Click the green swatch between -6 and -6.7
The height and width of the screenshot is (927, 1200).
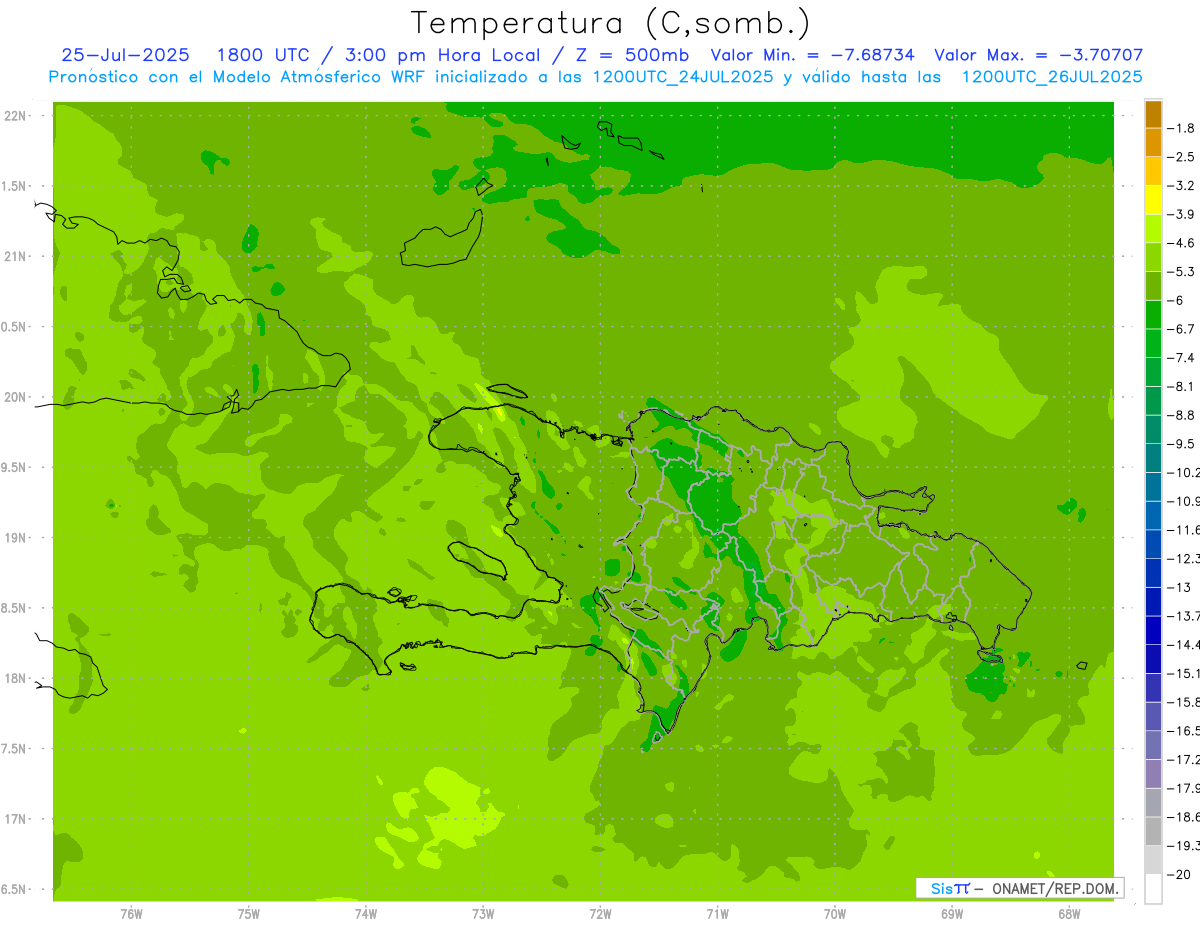(x=1153, y=315)
